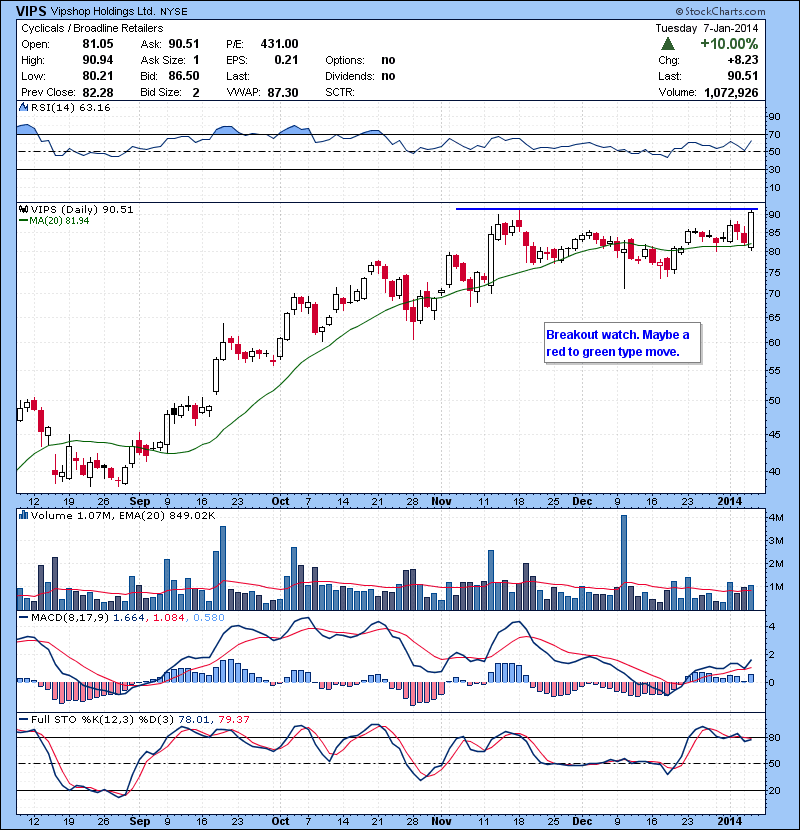This screenshot has width=800, height=830.
Task: Click the Volume value 1,072,926
Action: coord(731,93)
